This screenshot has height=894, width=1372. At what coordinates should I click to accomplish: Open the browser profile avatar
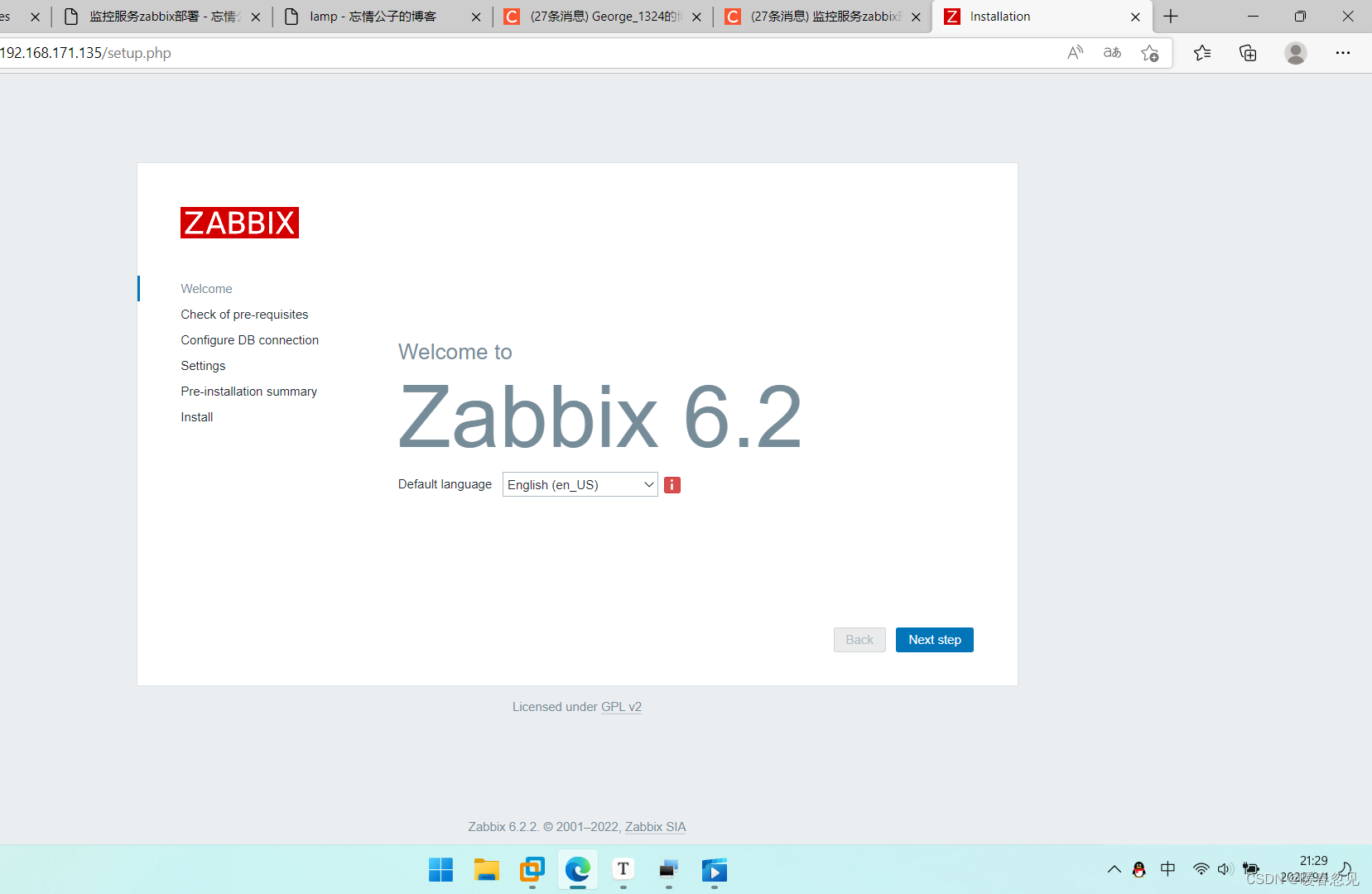point(1296,53)
